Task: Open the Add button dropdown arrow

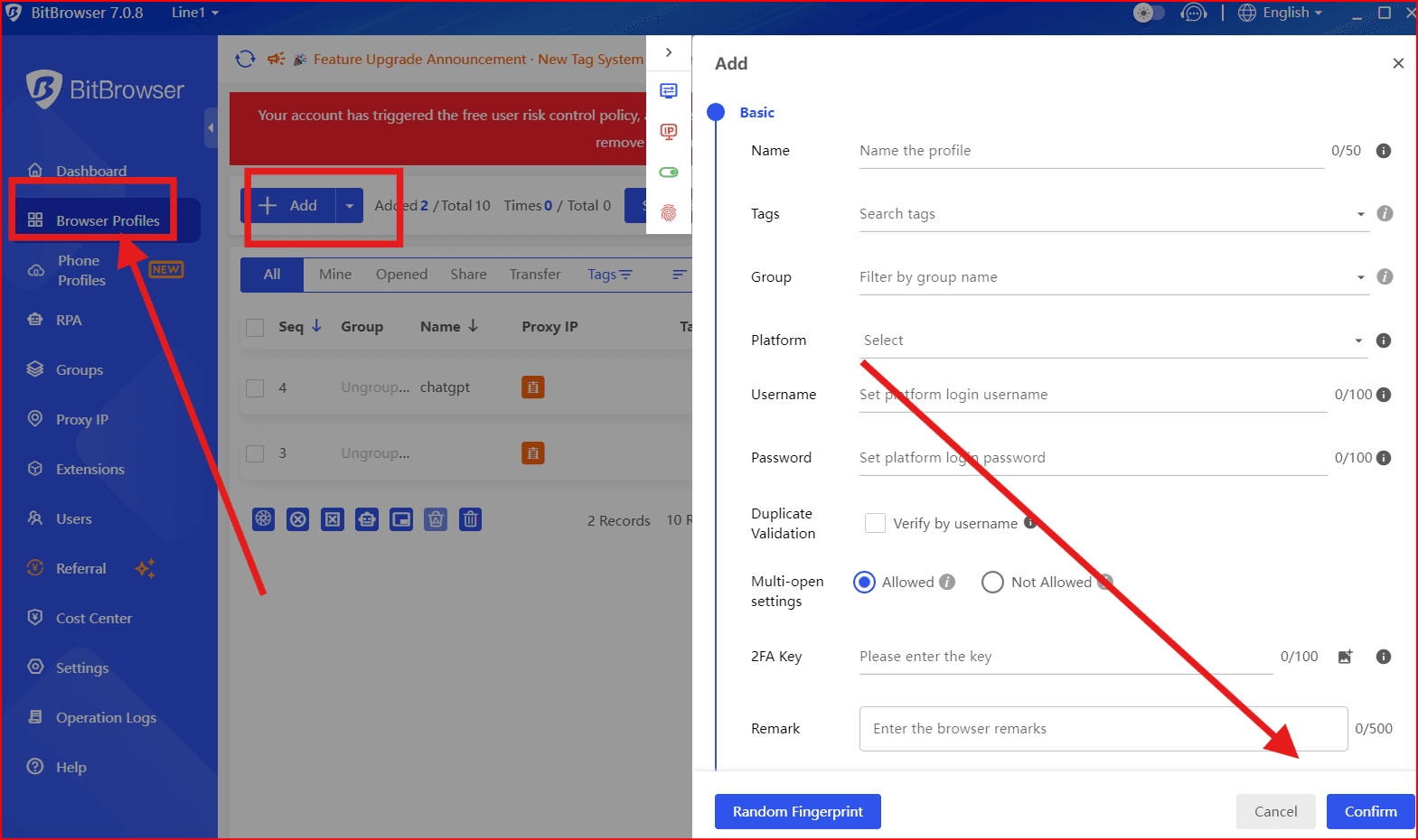Action: [349, 206]
